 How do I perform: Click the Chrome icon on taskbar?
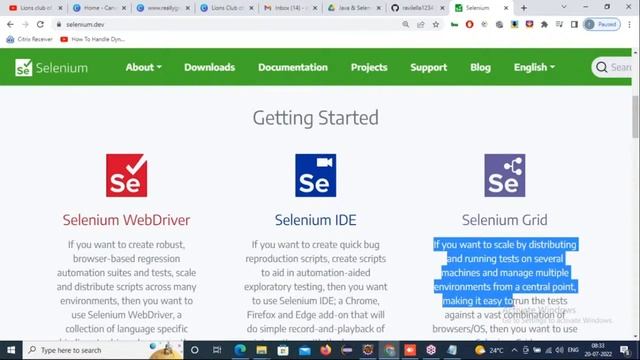point(389,350)
